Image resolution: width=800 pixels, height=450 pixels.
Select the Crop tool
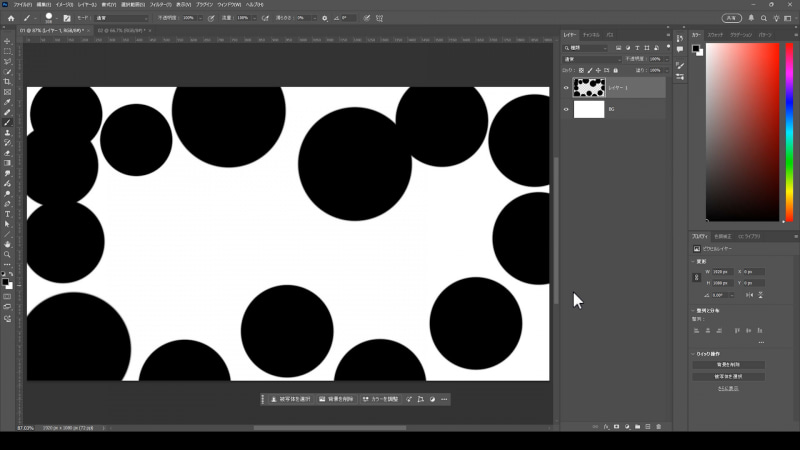point(7,82)
